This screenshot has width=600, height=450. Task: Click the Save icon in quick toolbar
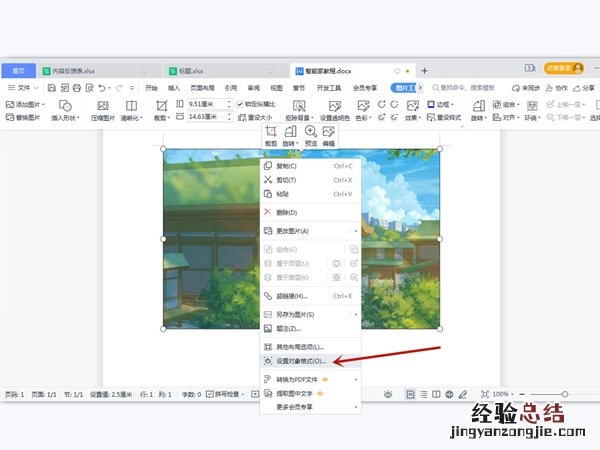[x=52, y=88]
